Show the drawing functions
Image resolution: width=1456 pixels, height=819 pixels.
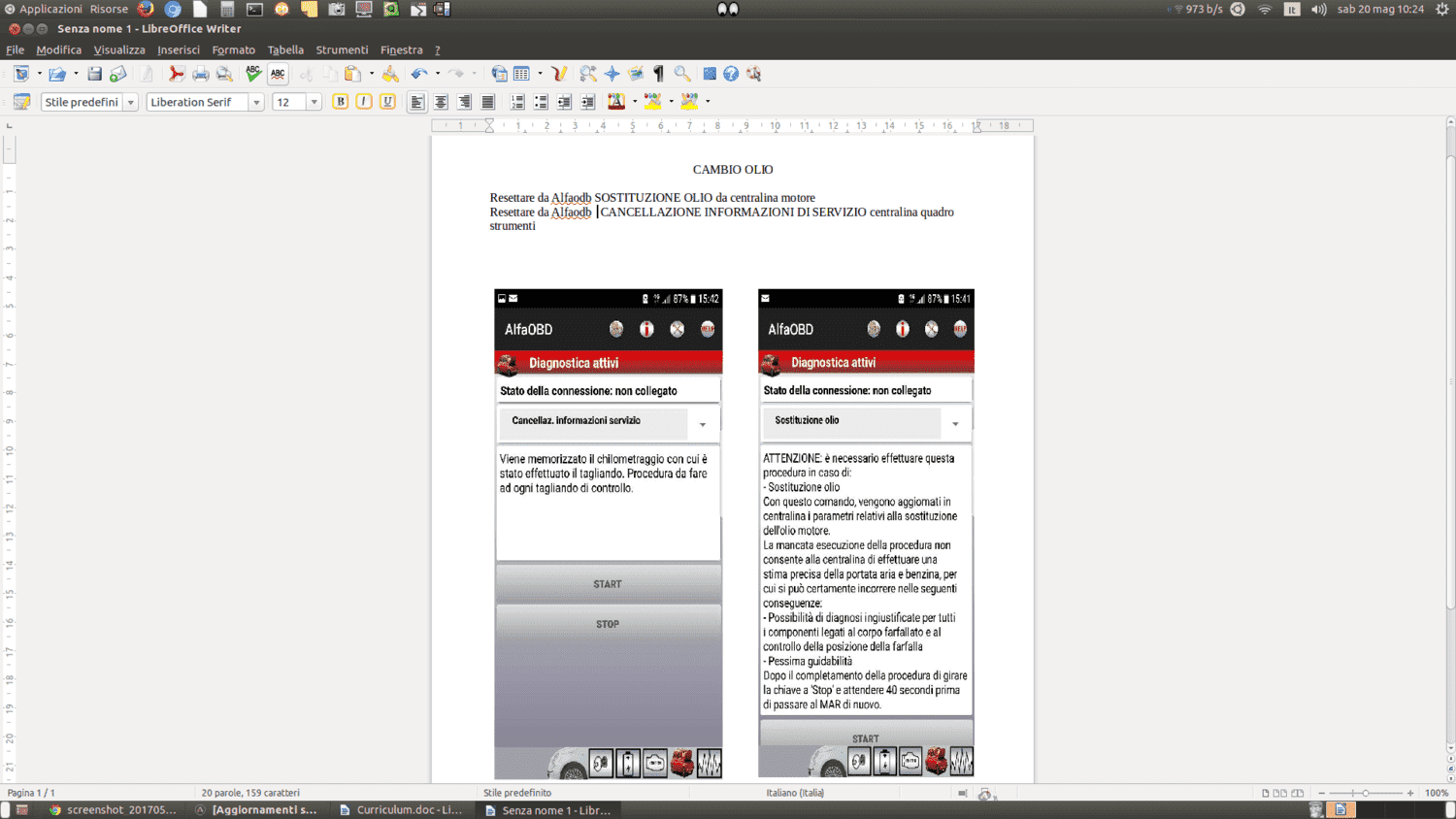559,74
